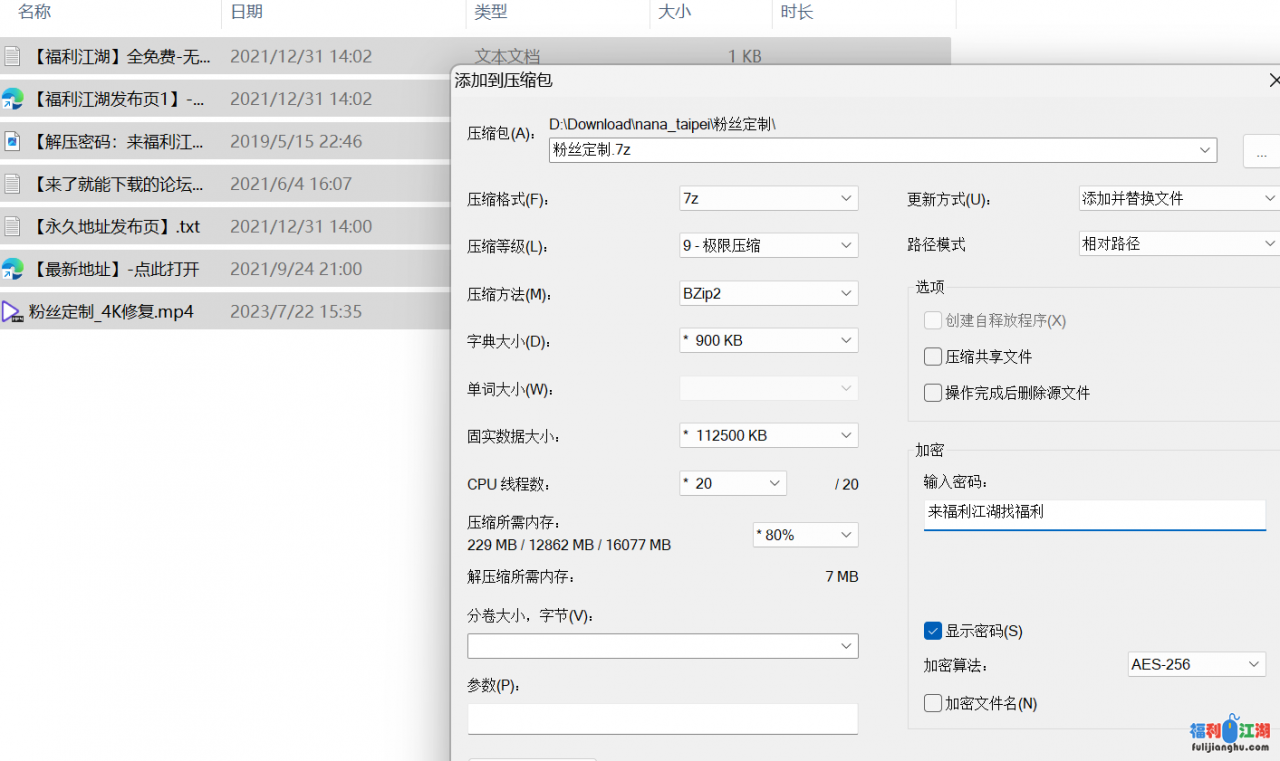
Task: Click the document icon for 【解压密码：来福利江...
Action: (12, 141)
